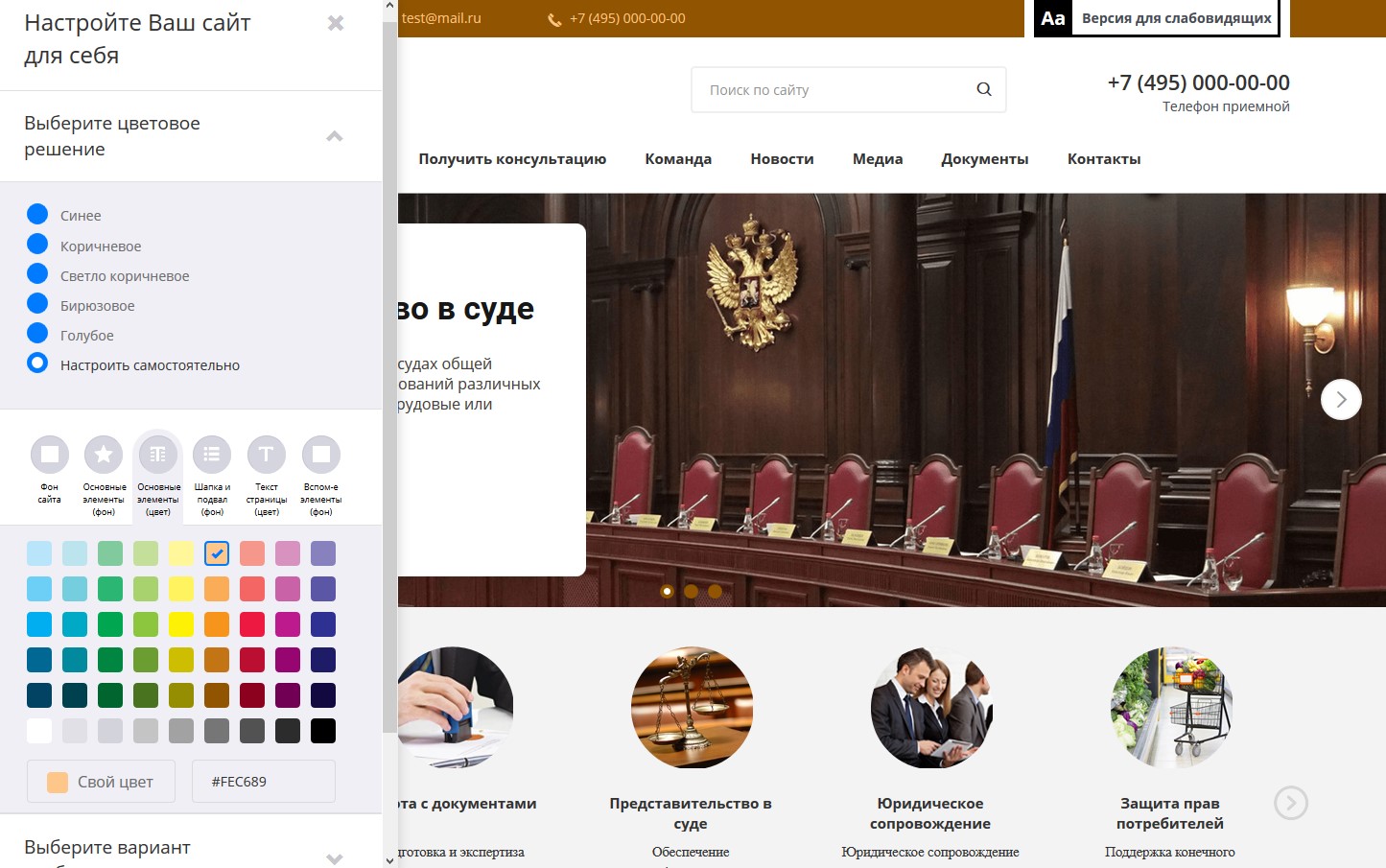Image resolution: width=1386 pixels, height=868 pixels.
Task: Open the 'Документы' menu item
Action: tap(984, 159)
